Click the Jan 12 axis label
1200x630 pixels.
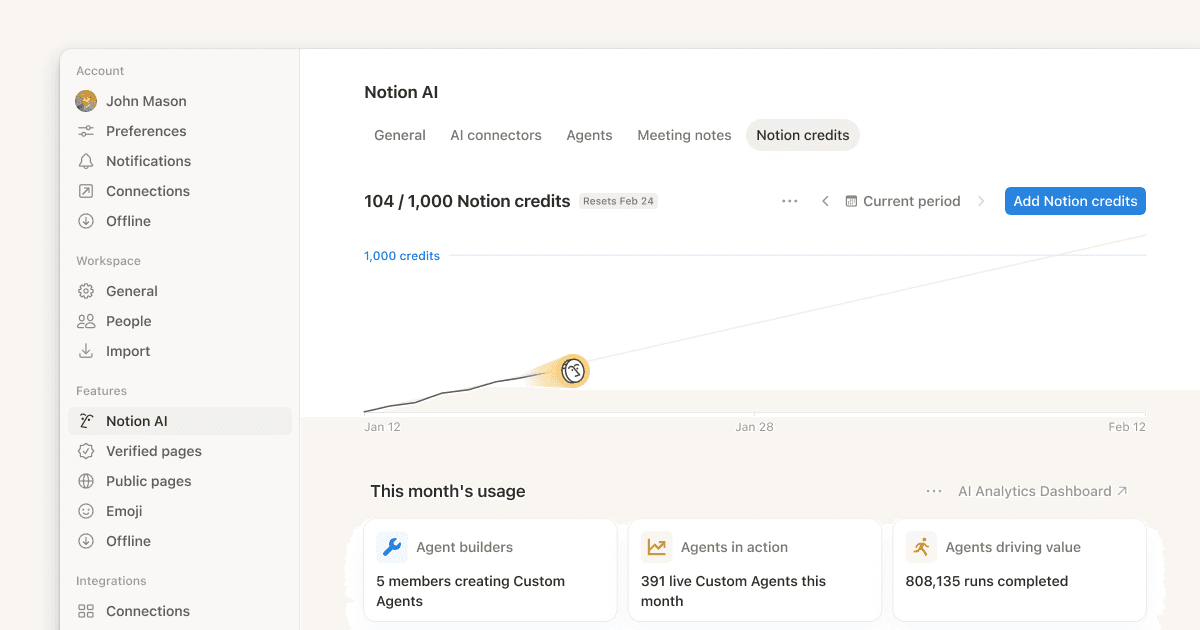coord(382,427)
